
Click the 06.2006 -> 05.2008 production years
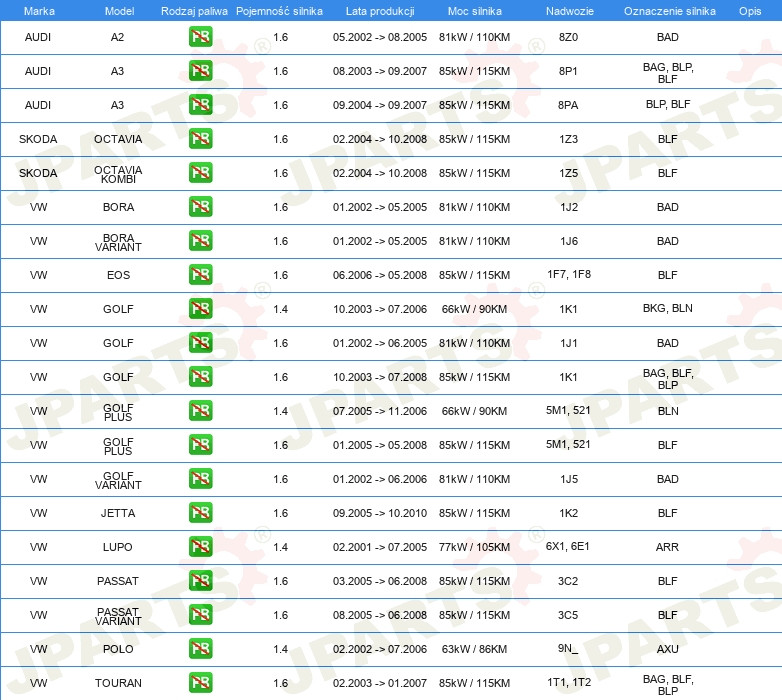tap(380, 275)
